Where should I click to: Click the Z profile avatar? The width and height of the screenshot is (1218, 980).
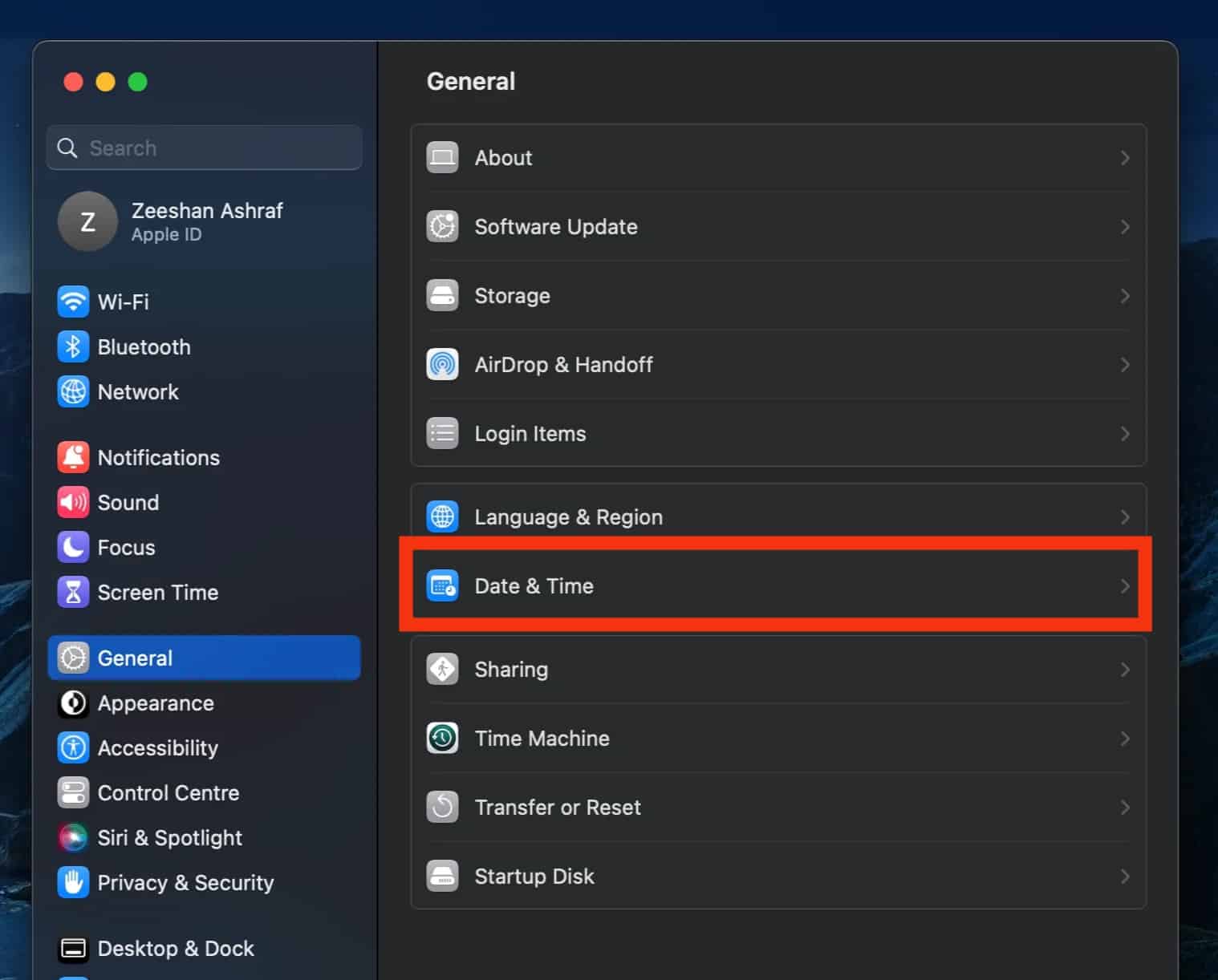87,221
